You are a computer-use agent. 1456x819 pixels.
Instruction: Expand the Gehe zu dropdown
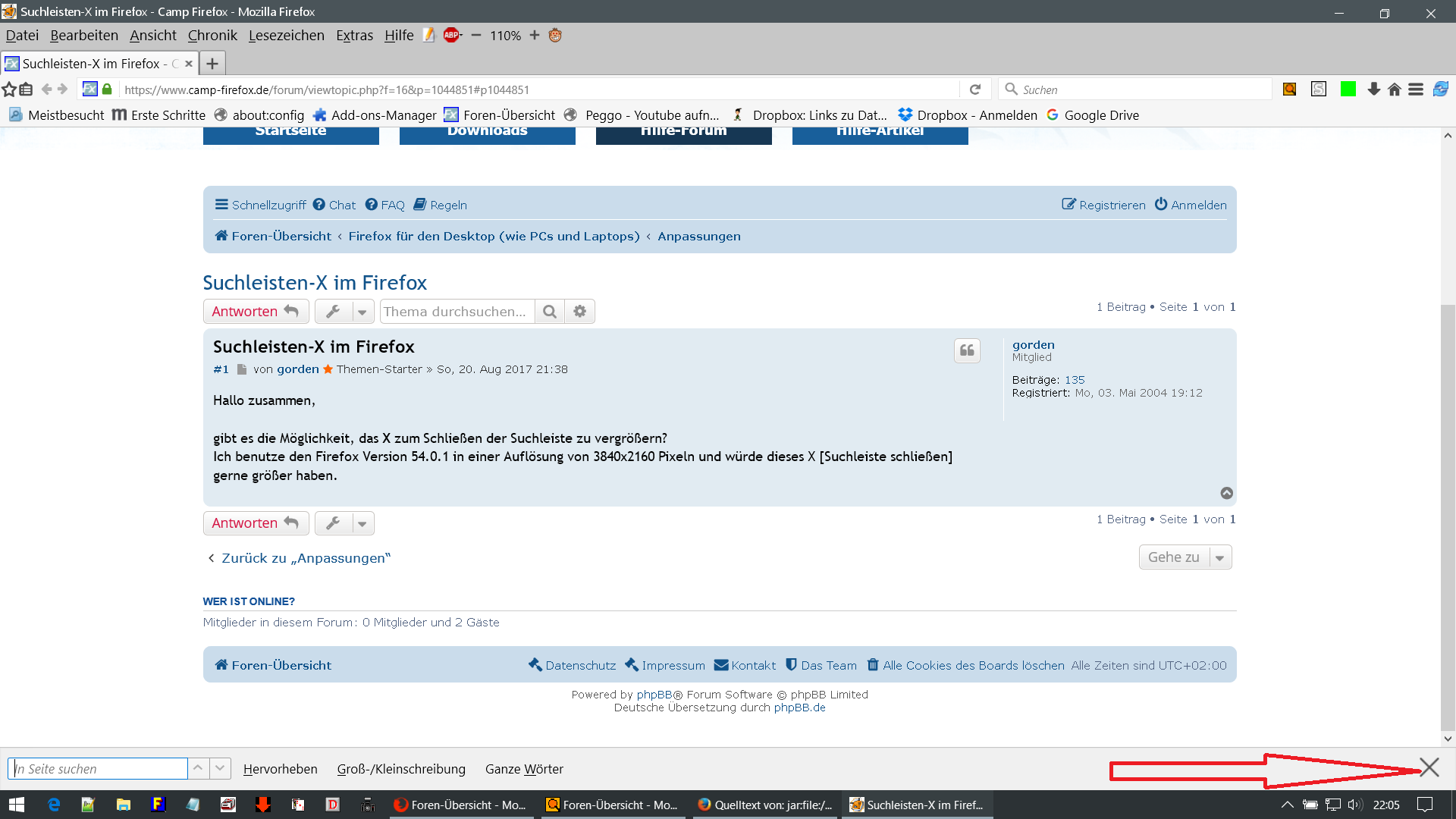1185,557
